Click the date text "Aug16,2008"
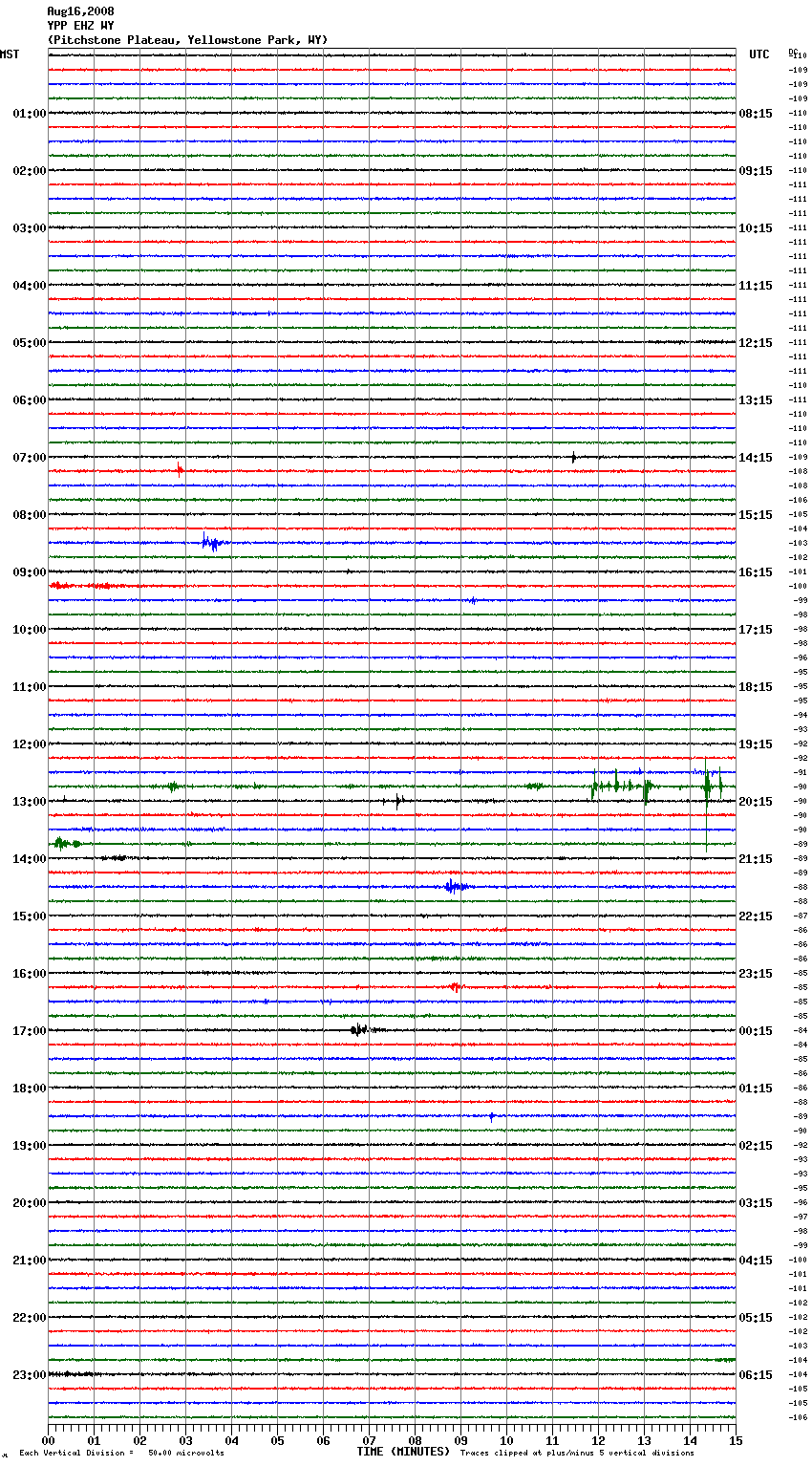 (80, 11)
